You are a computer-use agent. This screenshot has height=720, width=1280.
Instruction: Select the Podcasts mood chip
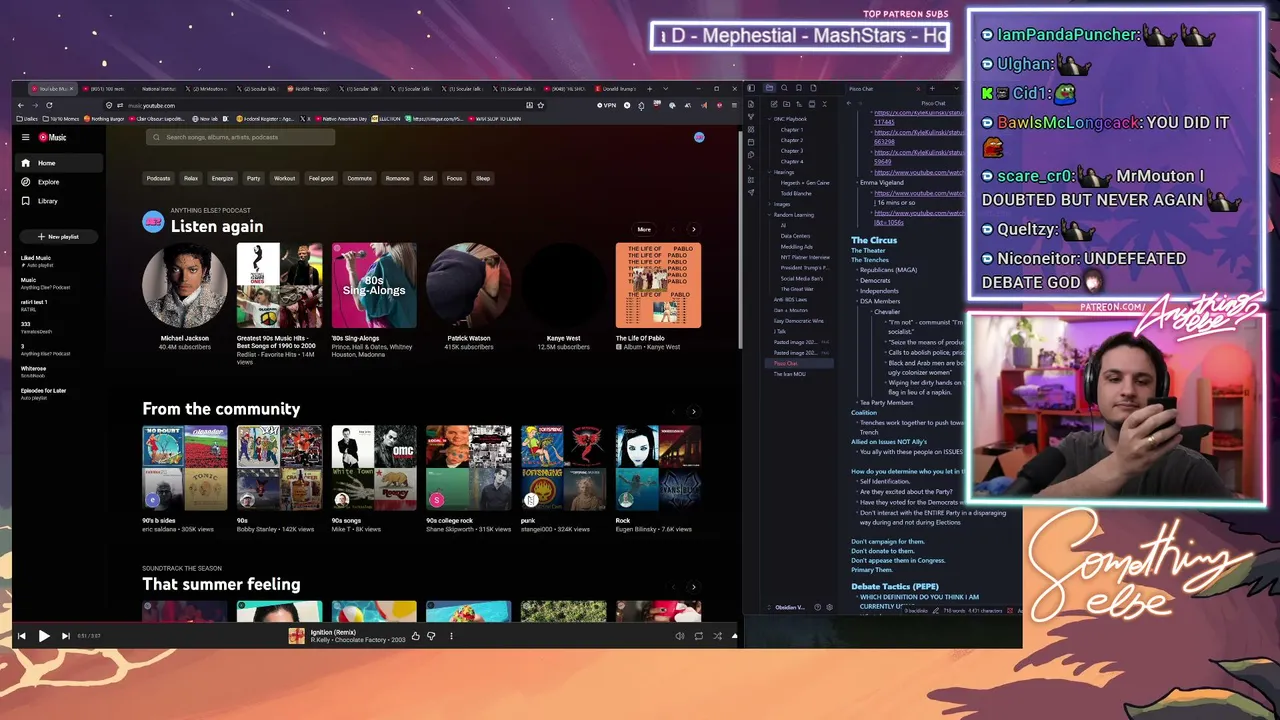[x=159, y=178]
